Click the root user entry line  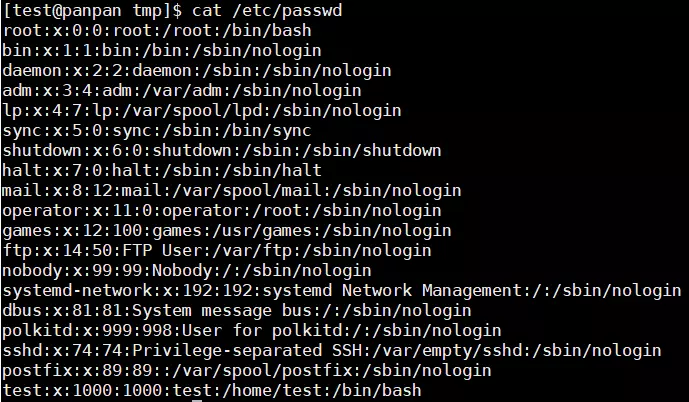point(157,31)
